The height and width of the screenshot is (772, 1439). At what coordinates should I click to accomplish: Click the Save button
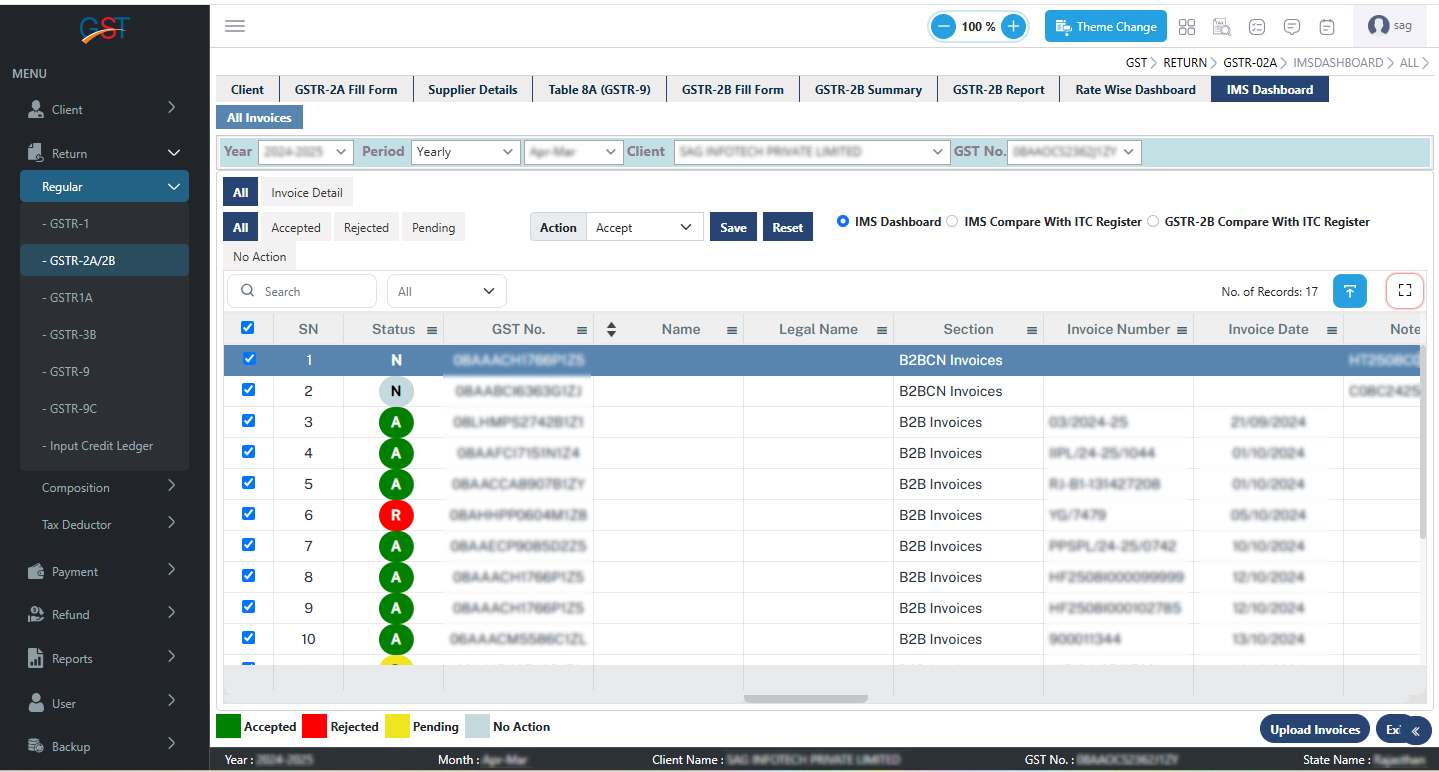(x=733, y=227)
